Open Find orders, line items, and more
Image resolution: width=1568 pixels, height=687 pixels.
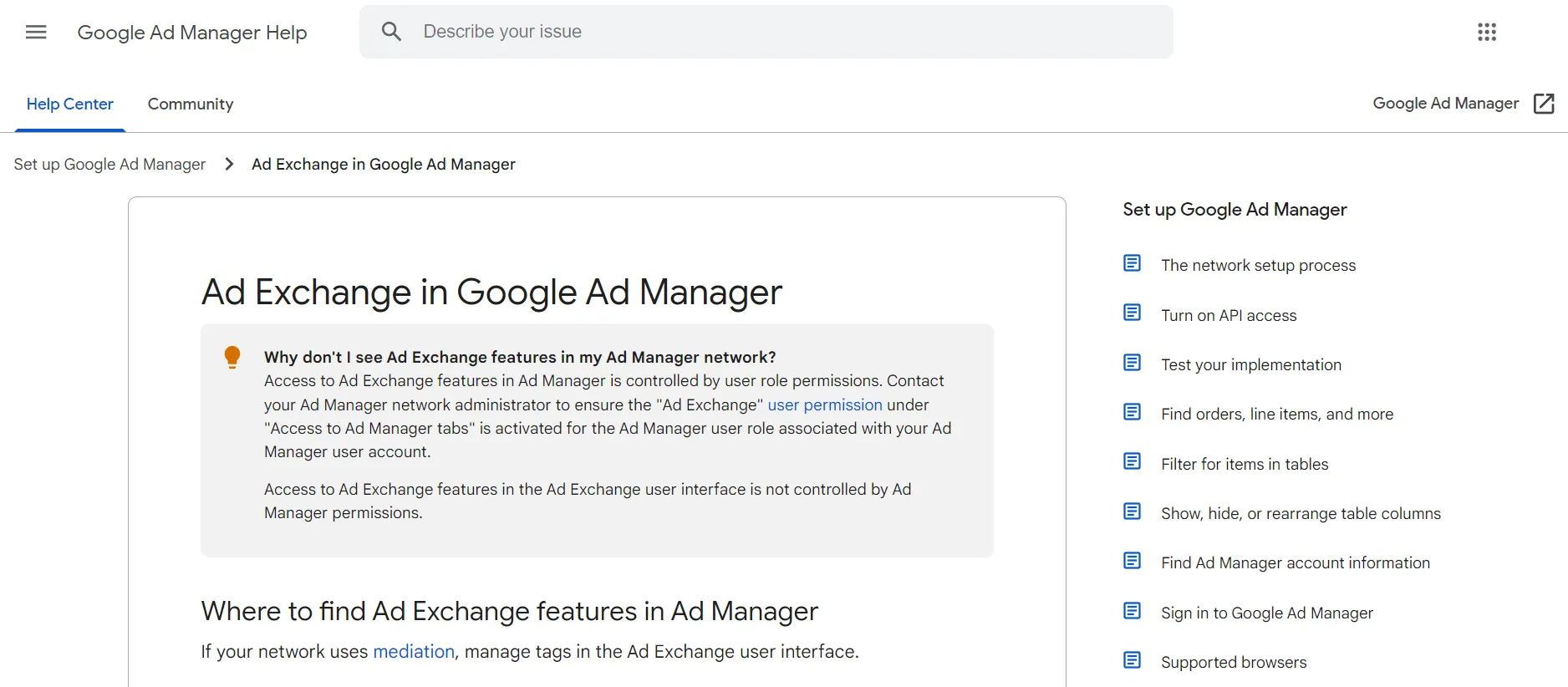(x=1277, y=415)
